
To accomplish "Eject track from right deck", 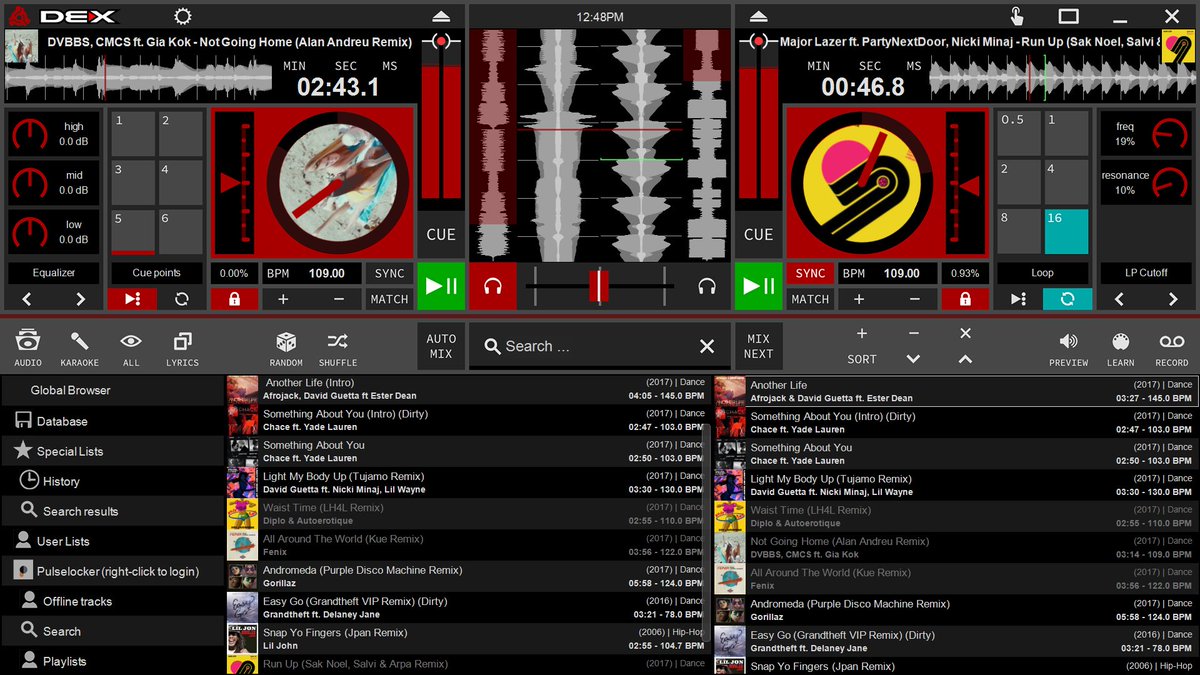I will [758, 16].
